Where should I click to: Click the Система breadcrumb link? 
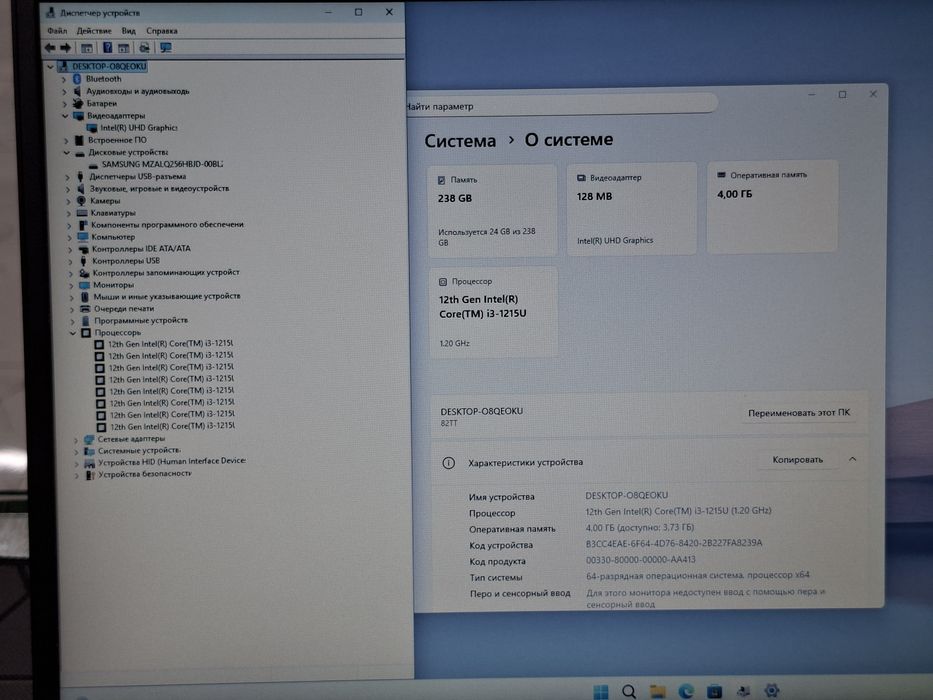click(x=460, y=141)
